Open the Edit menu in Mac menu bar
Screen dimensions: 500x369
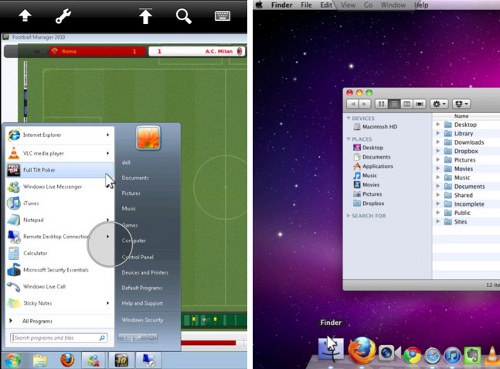click(326, 5)
